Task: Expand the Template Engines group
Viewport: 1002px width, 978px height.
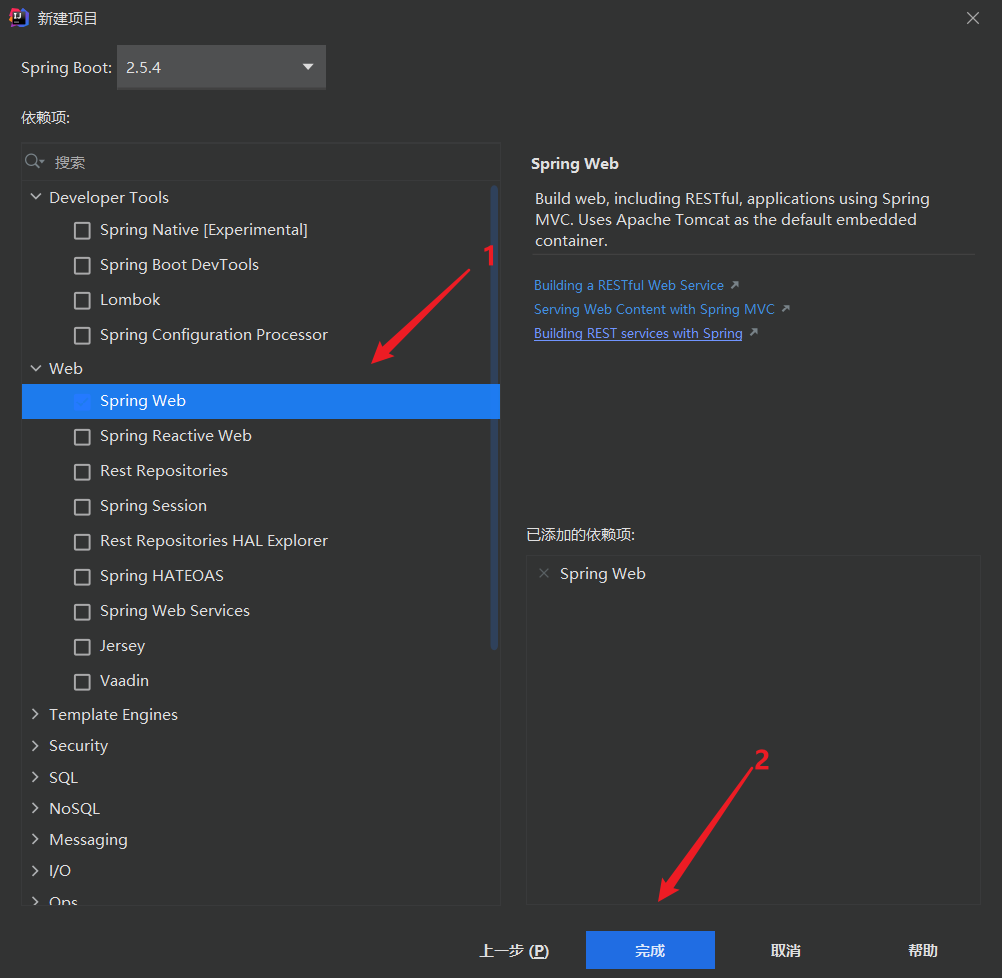Action: coord(36,714)
